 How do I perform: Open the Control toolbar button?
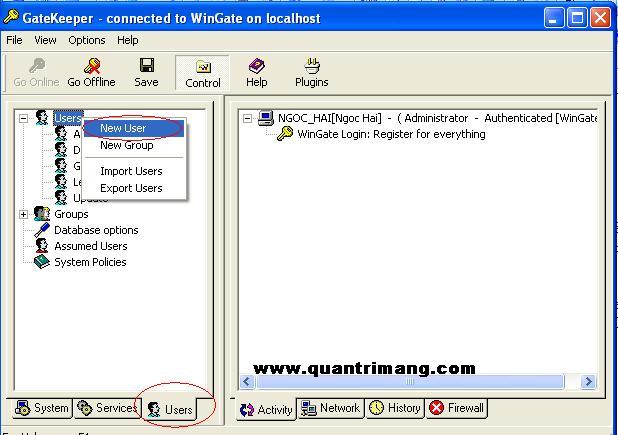click(203, 73)
